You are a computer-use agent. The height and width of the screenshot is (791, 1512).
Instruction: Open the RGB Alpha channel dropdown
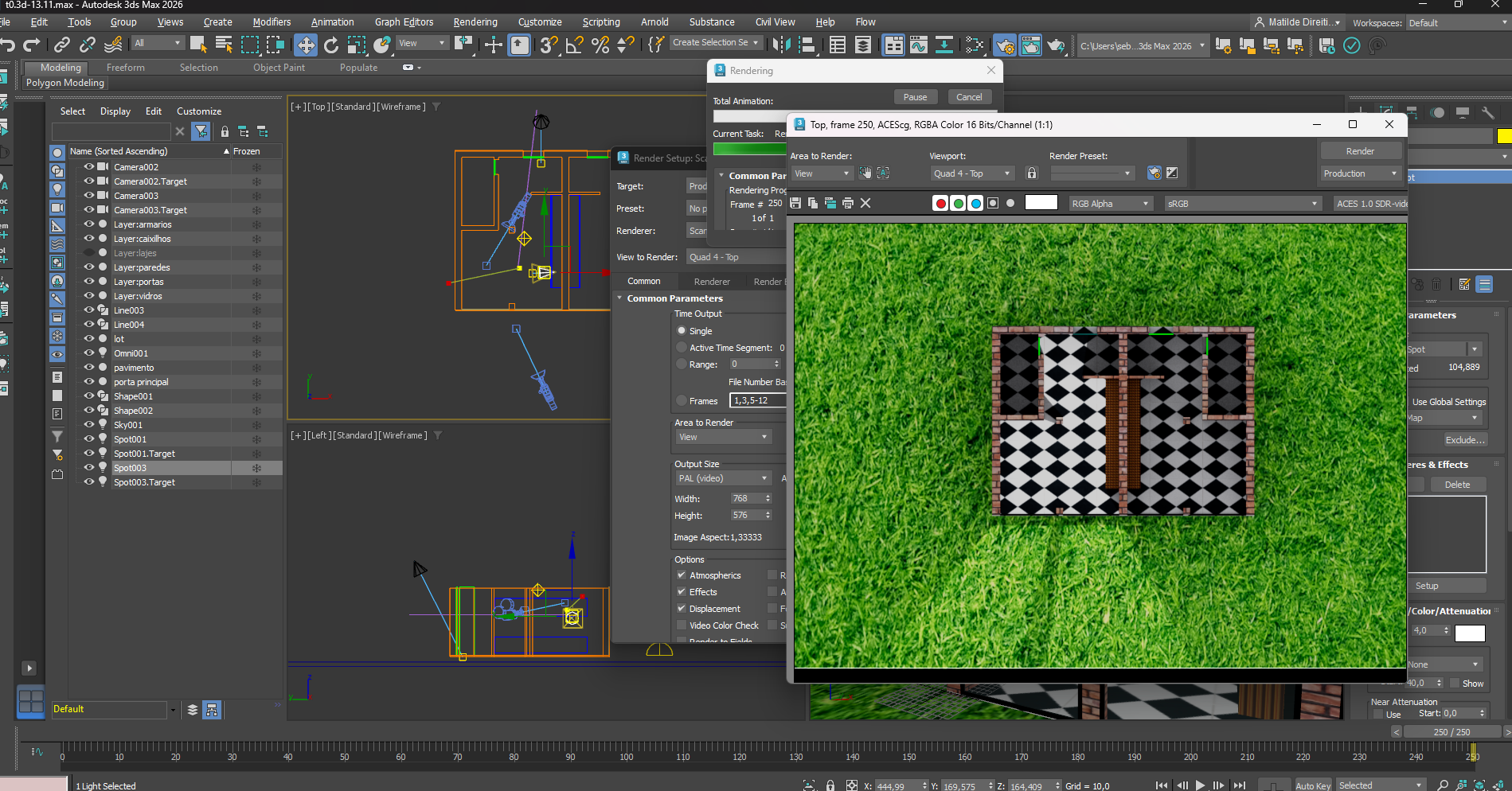tap(1110, 204)
